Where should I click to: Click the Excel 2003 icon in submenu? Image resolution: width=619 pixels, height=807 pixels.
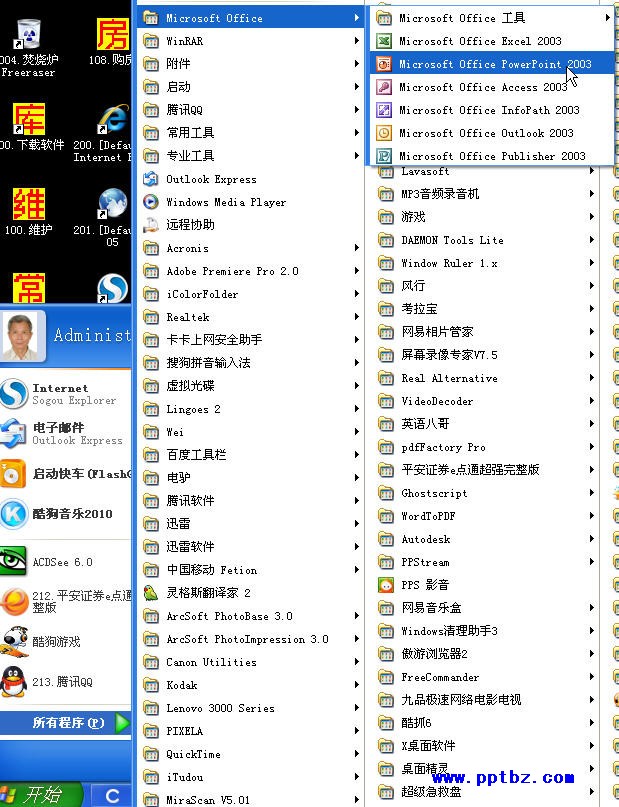pos(384,41)
